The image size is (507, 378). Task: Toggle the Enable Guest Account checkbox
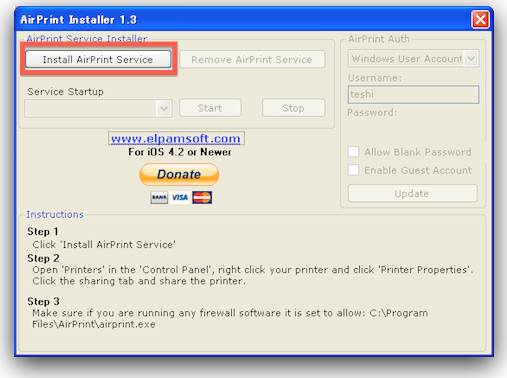[x=354, y=170]
